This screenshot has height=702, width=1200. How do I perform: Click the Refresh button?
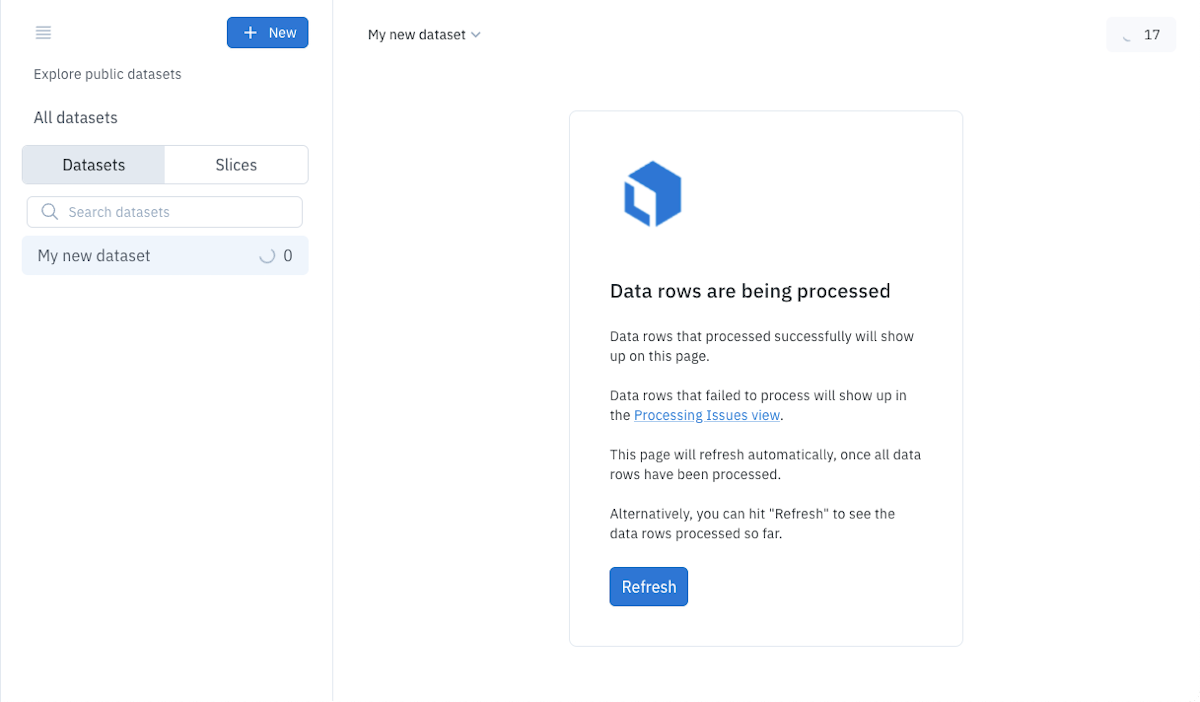(x=649, y=587)
